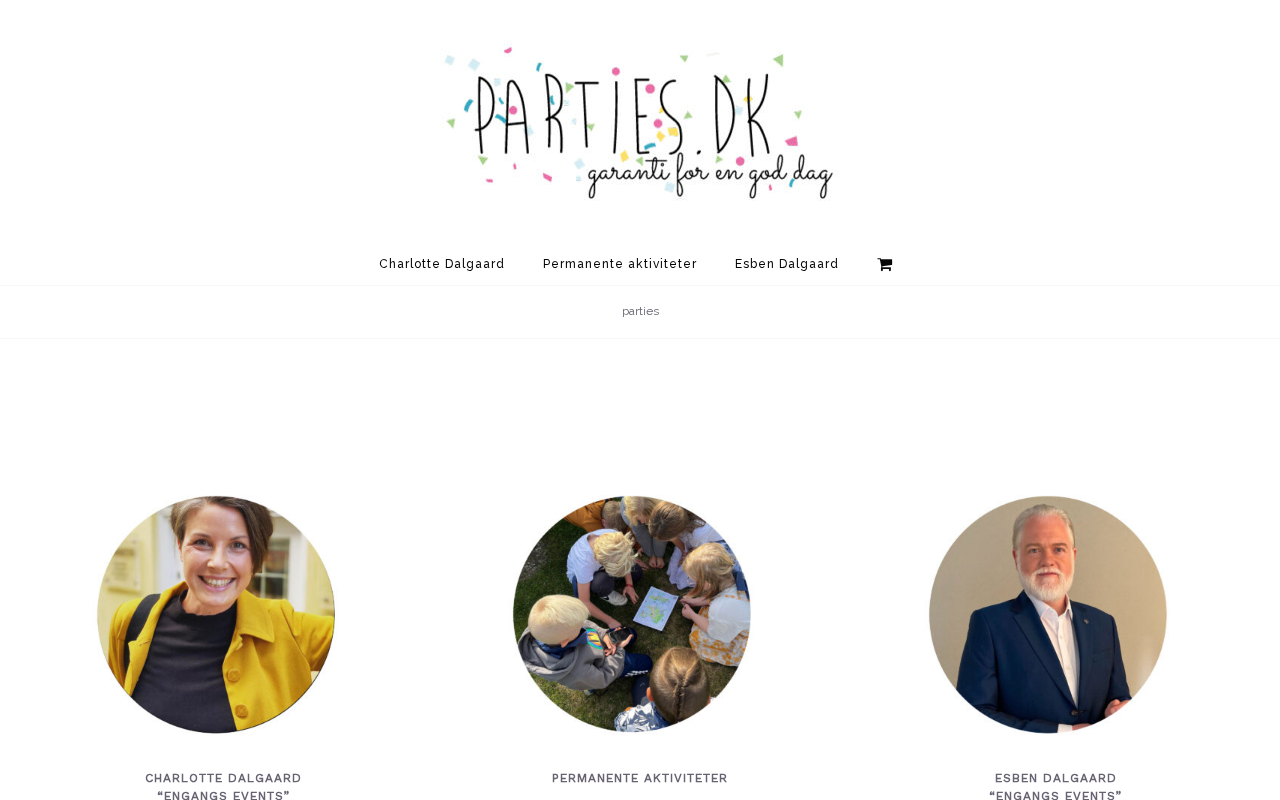
Task: Open the shopping cart icon
Action: pyautogui.click(x=884, y=264)
